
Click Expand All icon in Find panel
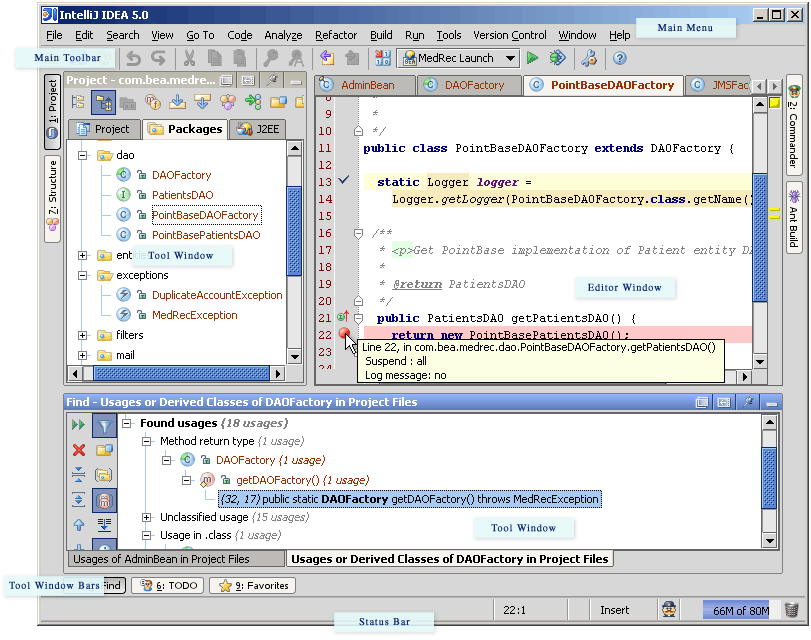(x=79, y=500)
